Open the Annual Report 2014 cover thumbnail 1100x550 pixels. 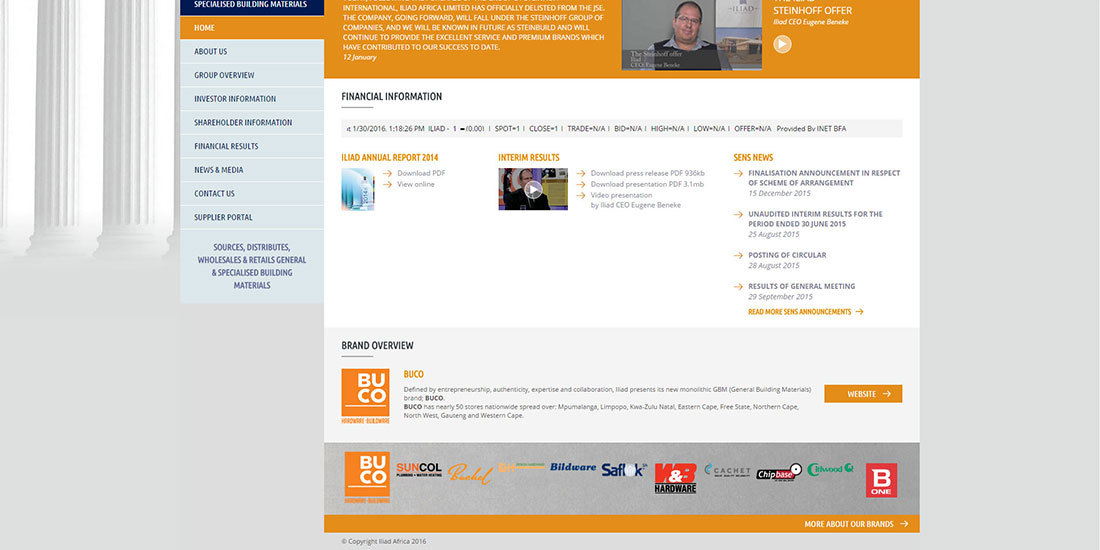[x=358, y=189]
